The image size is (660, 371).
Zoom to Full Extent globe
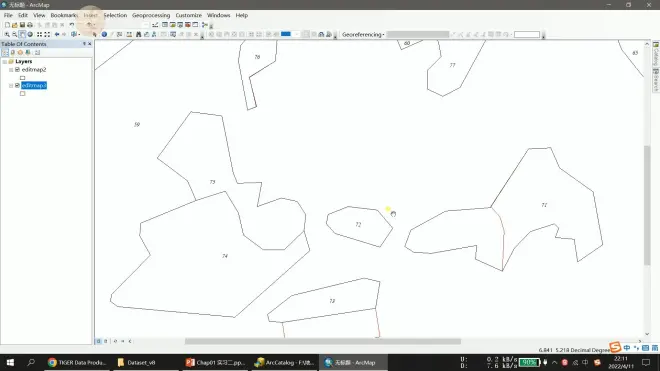(x=30, y=35)
